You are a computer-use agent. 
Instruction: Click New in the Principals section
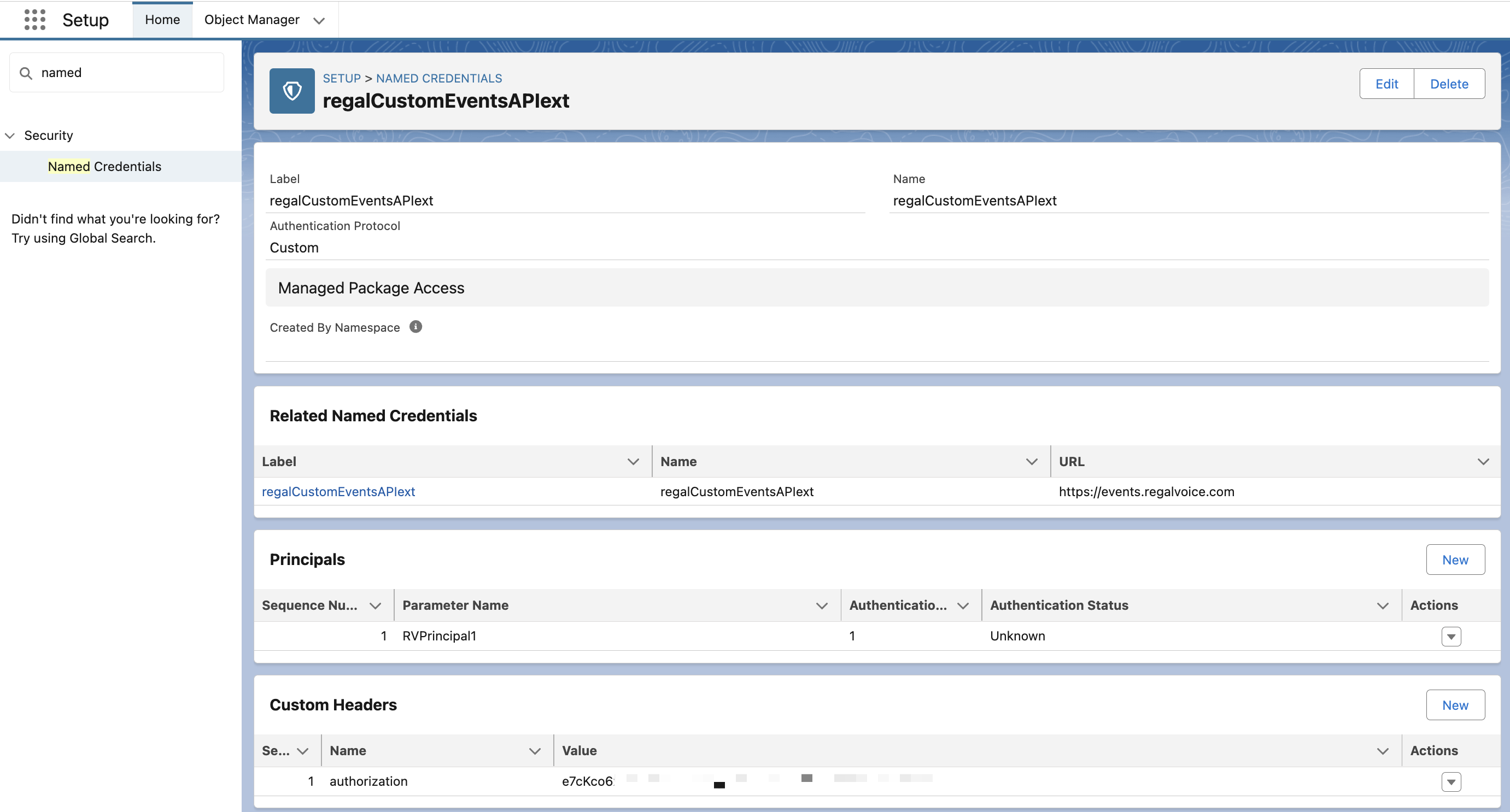coord(1455,560)
